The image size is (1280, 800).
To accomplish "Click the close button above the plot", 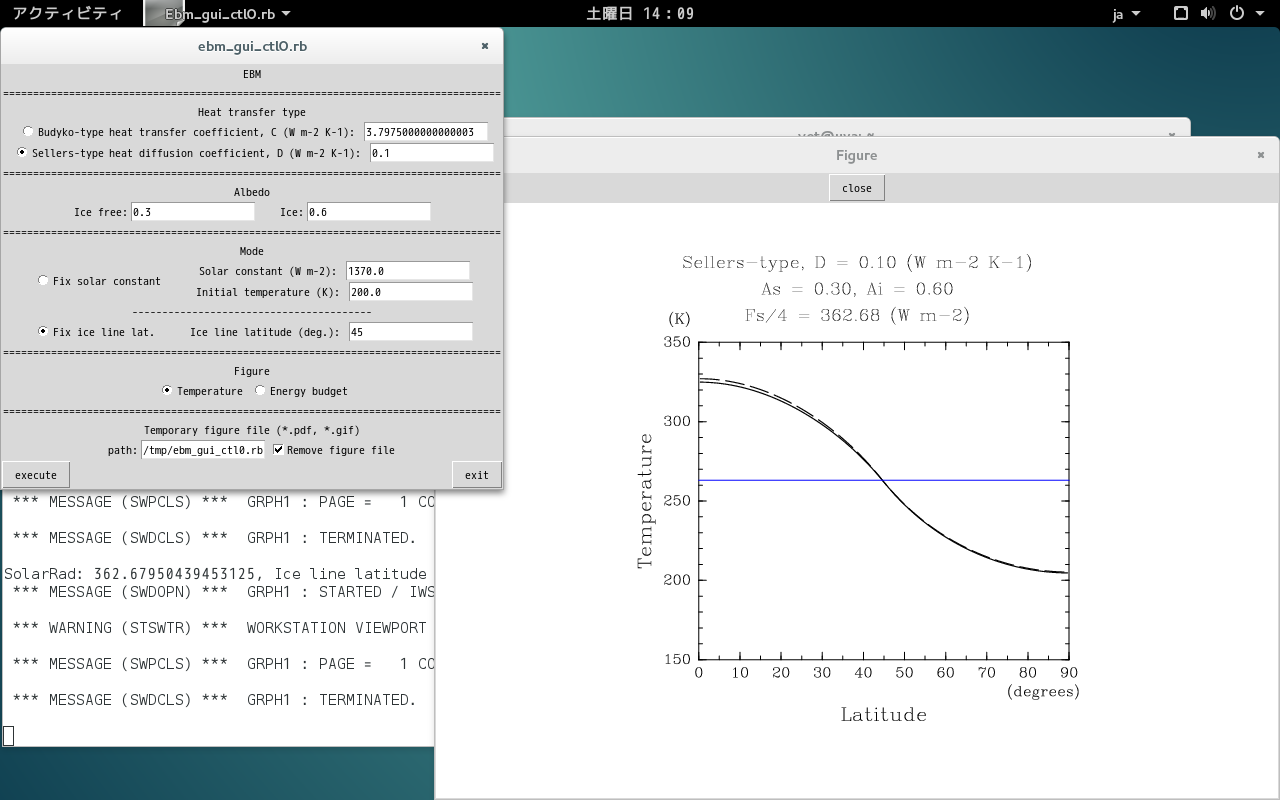I will pos(856,188).
